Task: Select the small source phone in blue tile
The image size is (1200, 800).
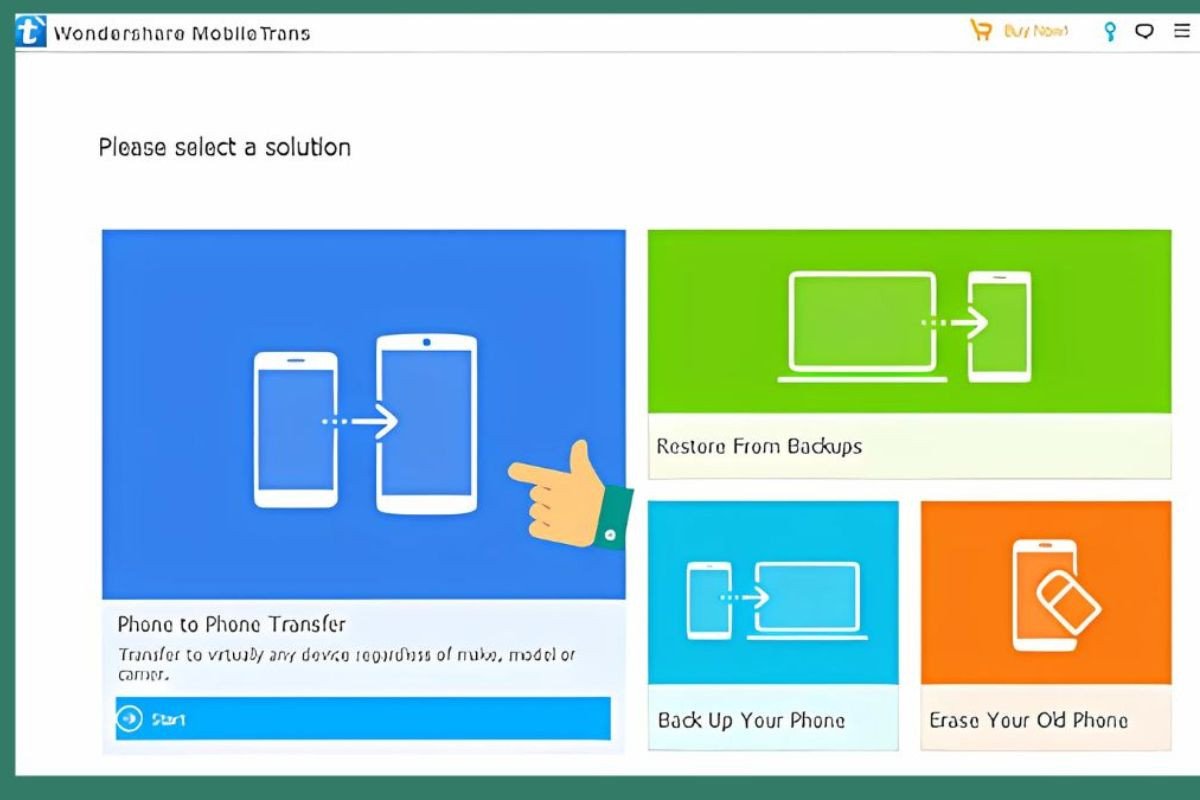Action: (x=295, y=429)
